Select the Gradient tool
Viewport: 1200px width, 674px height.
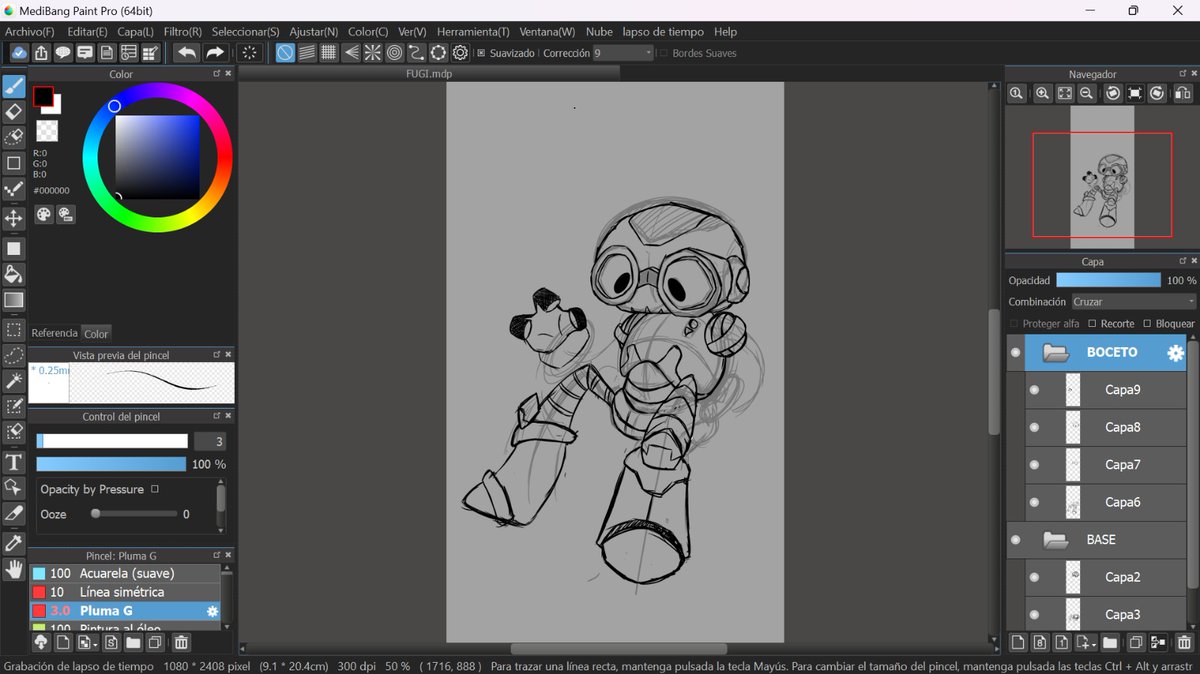click(x=14, y=300)
